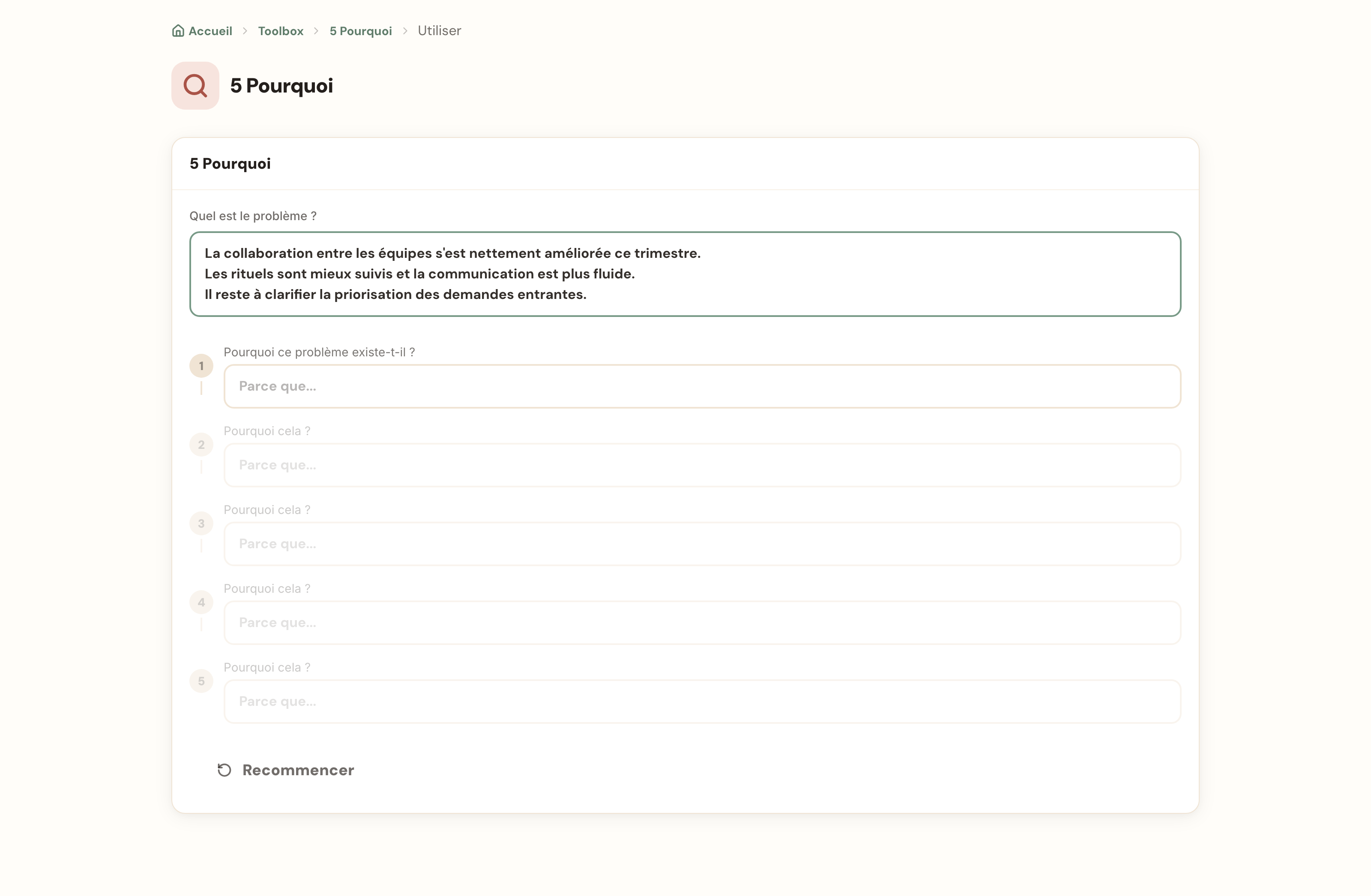Click the circular arrow restart icon
Screen dimensions: 1371x896
point(225,770)
